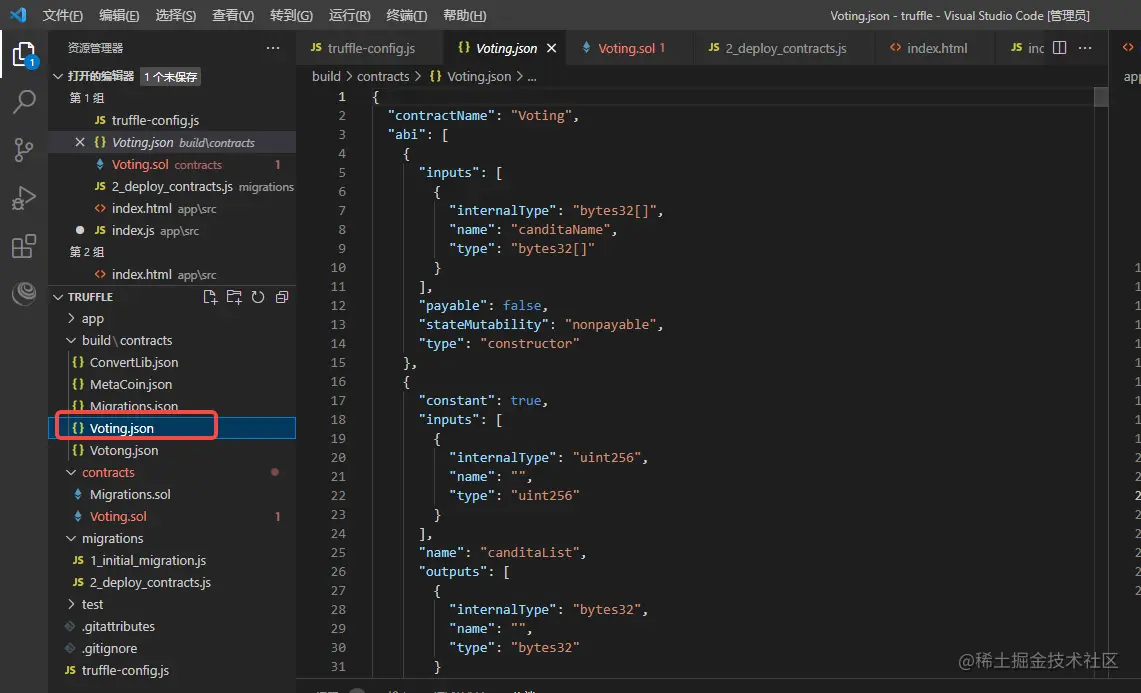
Task: Open the 运行(R) menu
Action: (349, 15)
